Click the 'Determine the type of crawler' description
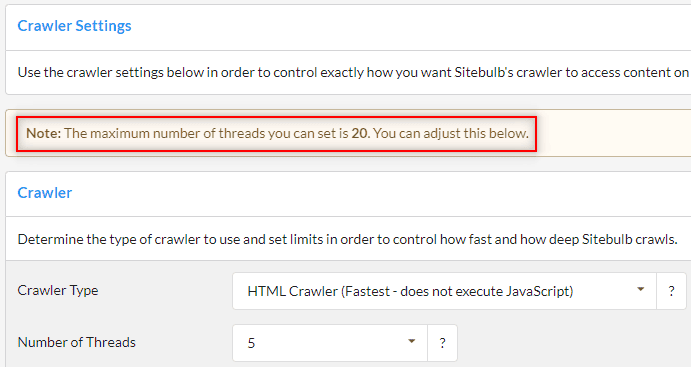Screen dimensions: 691x367 pyautogui.click(x=347, y=239)
